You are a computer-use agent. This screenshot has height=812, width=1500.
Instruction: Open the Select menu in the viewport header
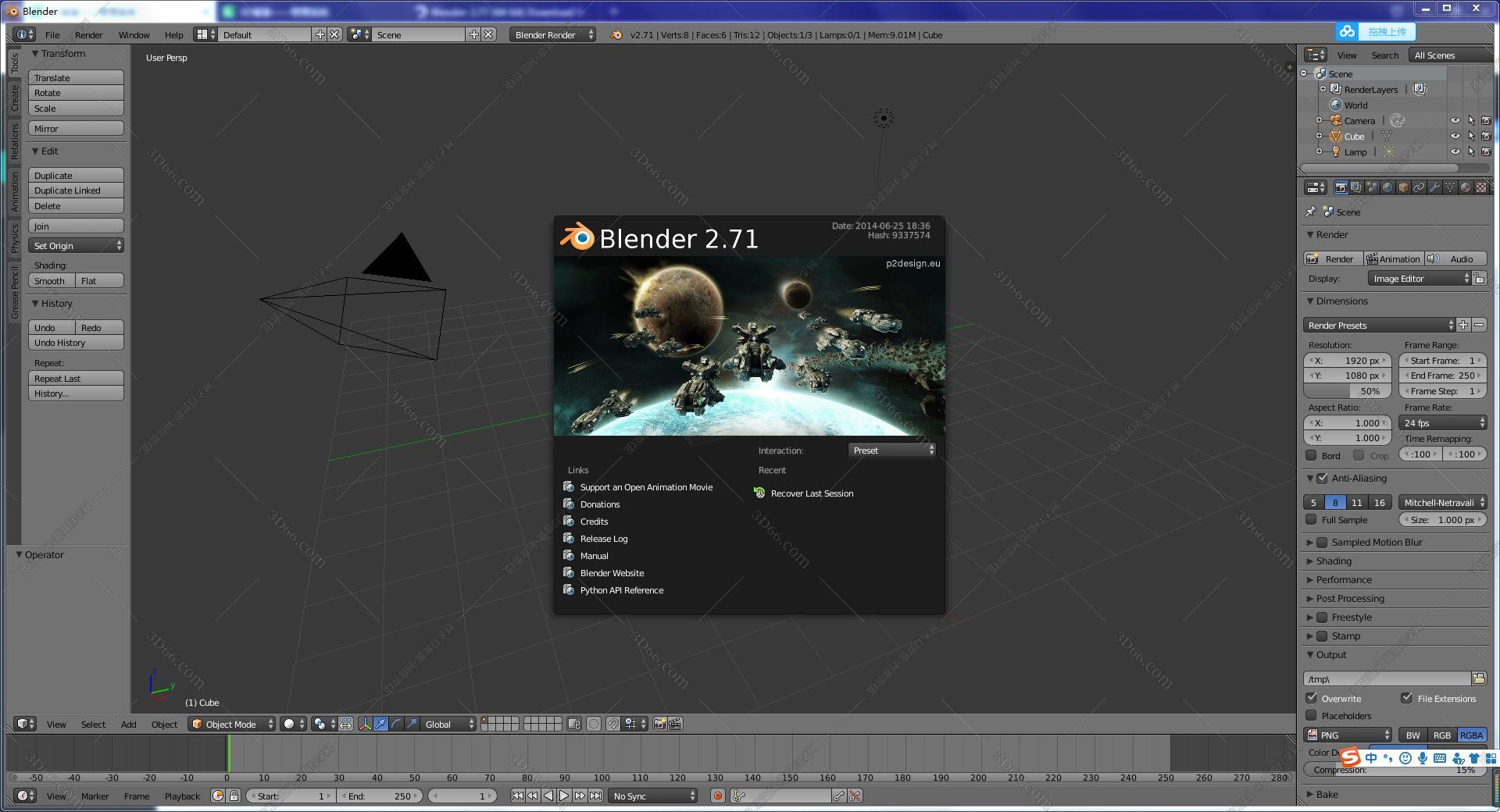93,724
